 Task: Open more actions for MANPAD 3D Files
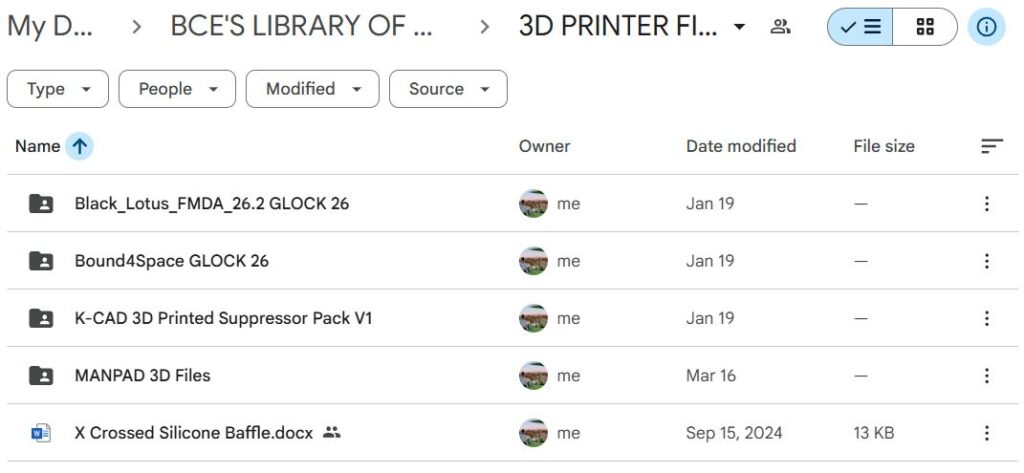point(986,376)
